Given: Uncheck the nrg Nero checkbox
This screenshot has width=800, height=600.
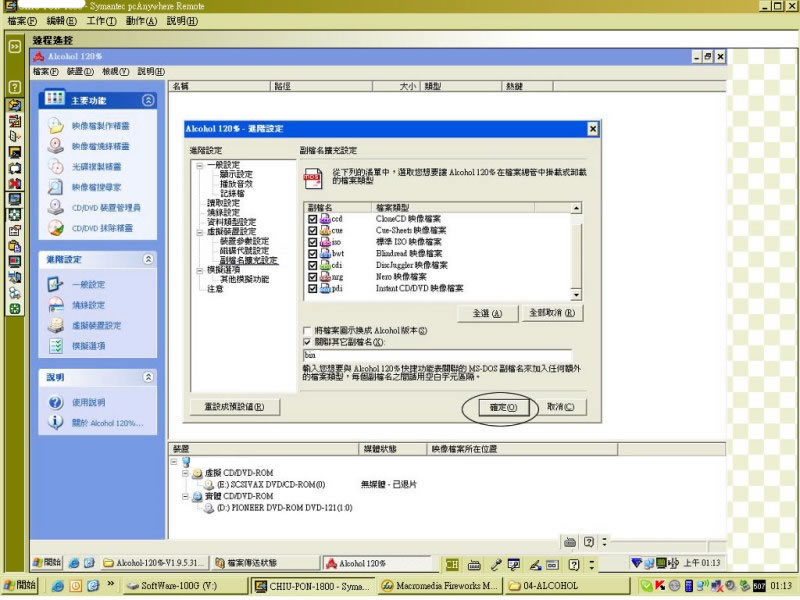Looking at the screenshot, I should click(312, 277).
